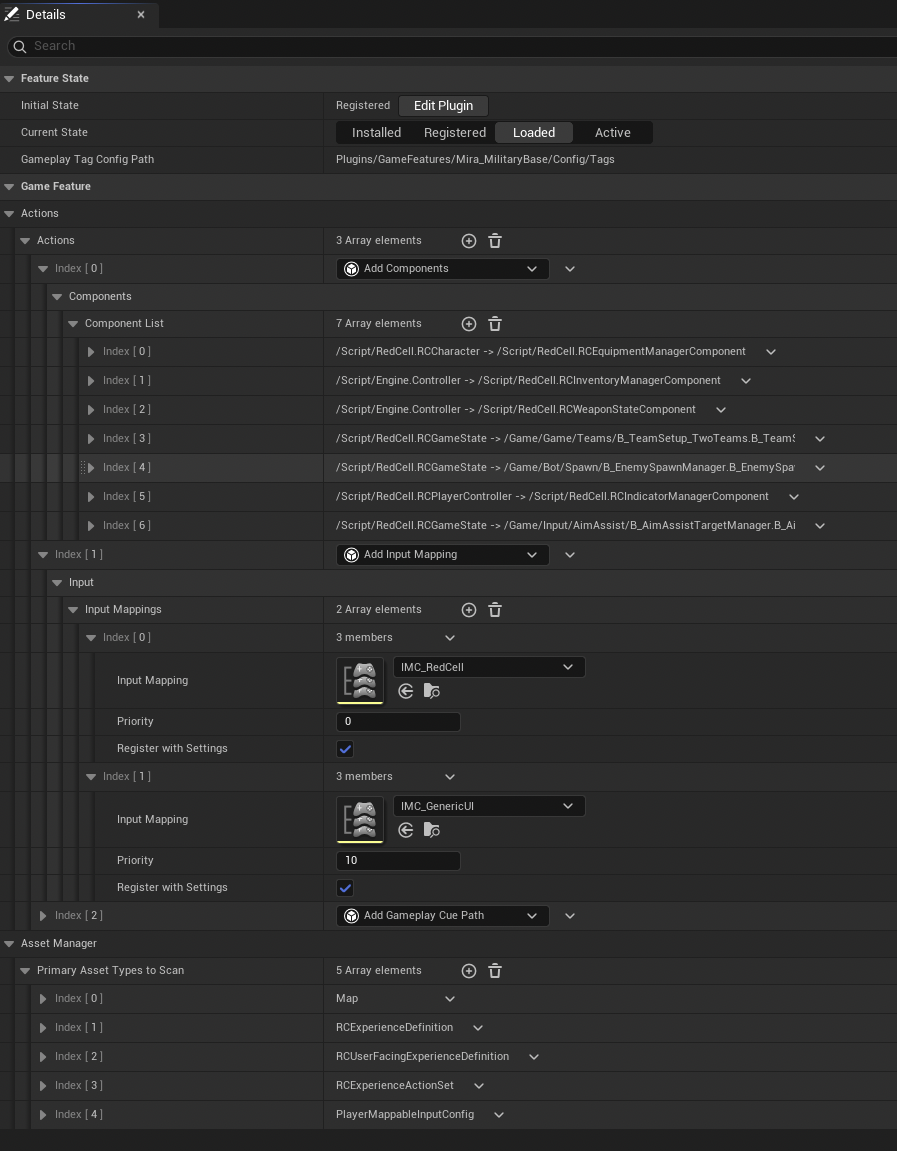The image size is (897, 1151).
Task: Open chevron menu for RCIndicatorManagerComponent row
Action: (794, 497)
